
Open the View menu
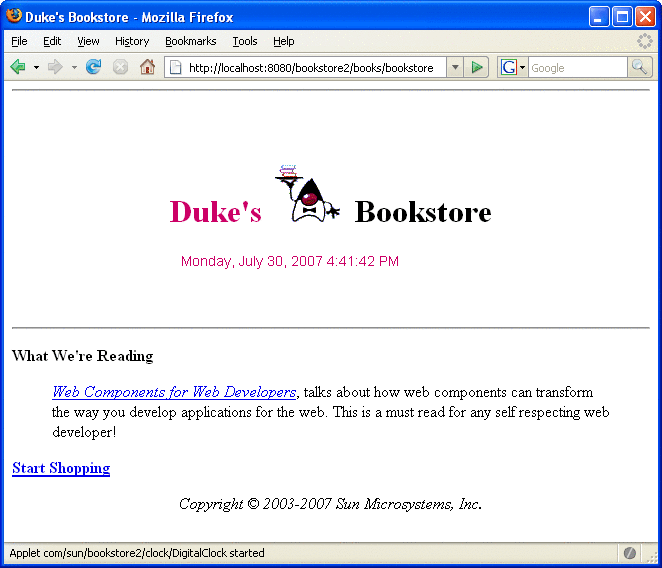pos(88,41)
